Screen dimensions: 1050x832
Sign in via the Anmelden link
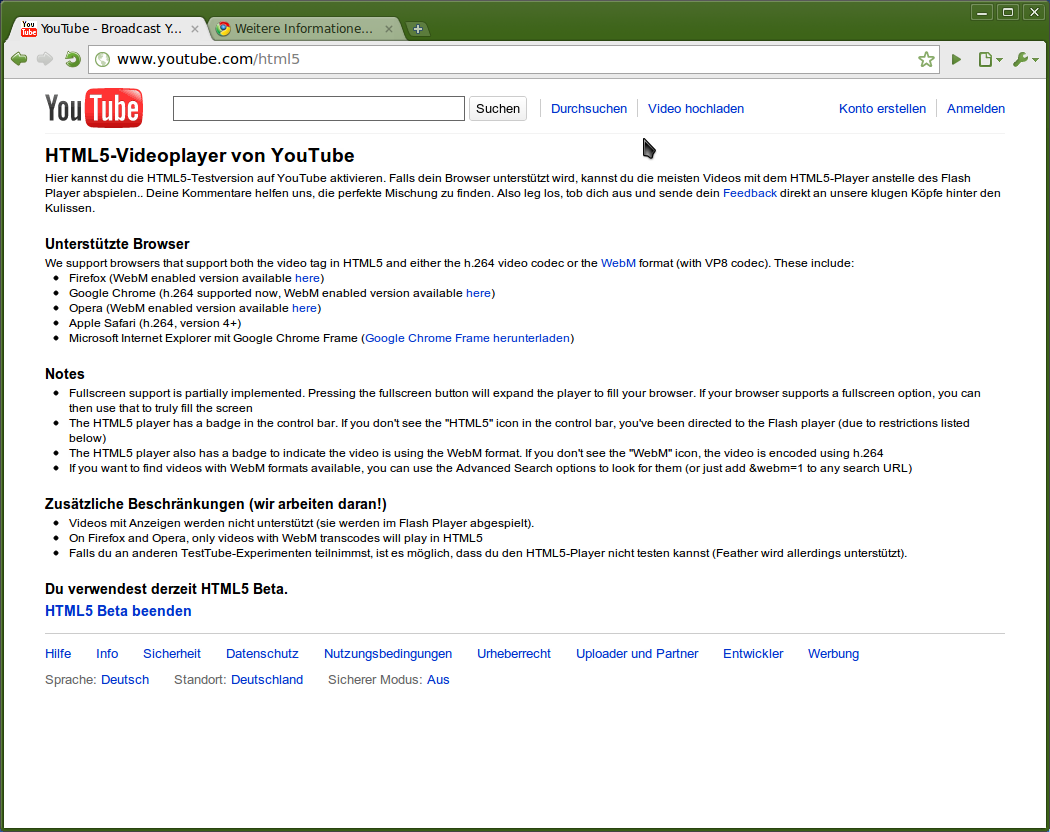(975, 108)
